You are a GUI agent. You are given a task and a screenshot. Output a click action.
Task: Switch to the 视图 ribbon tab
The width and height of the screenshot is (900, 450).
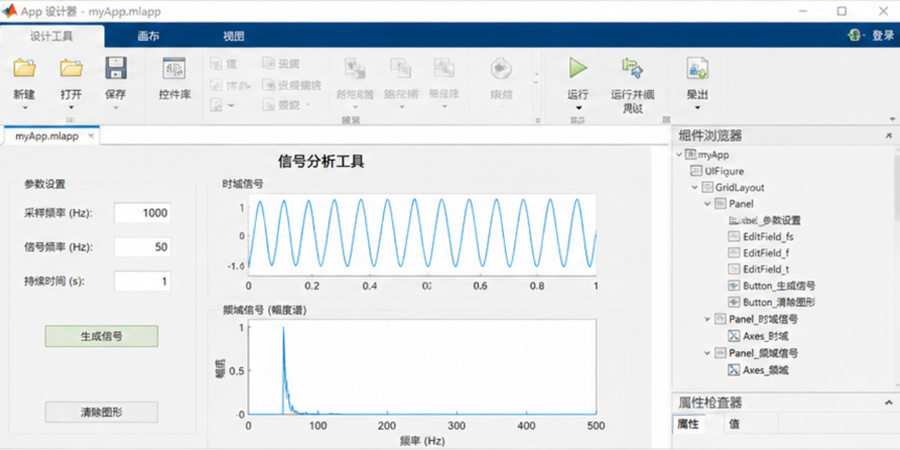click(234, 36)
